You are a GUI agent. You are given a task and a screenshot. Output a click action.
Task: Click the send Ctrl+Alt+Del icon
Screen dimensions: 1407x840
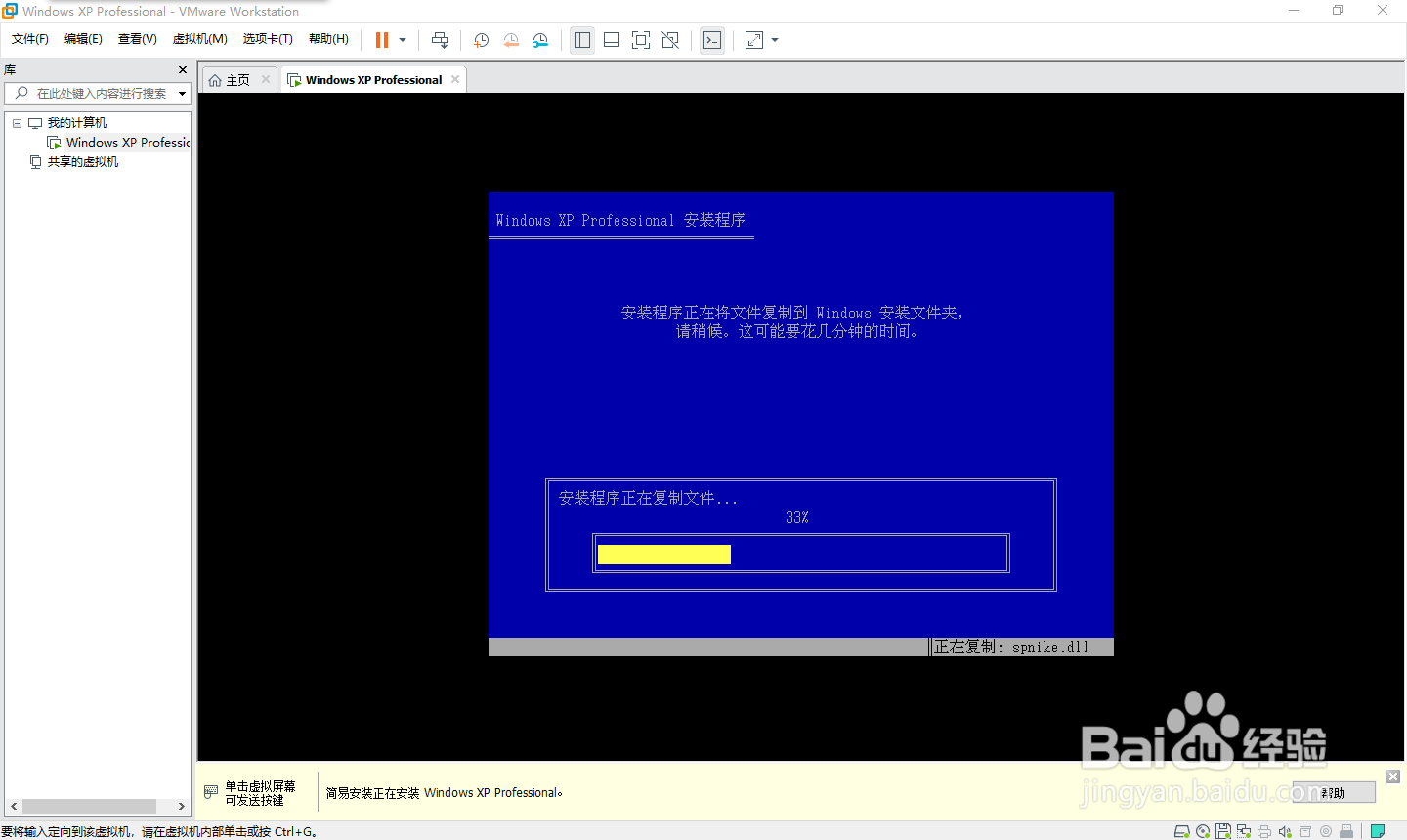pos(440,40)
